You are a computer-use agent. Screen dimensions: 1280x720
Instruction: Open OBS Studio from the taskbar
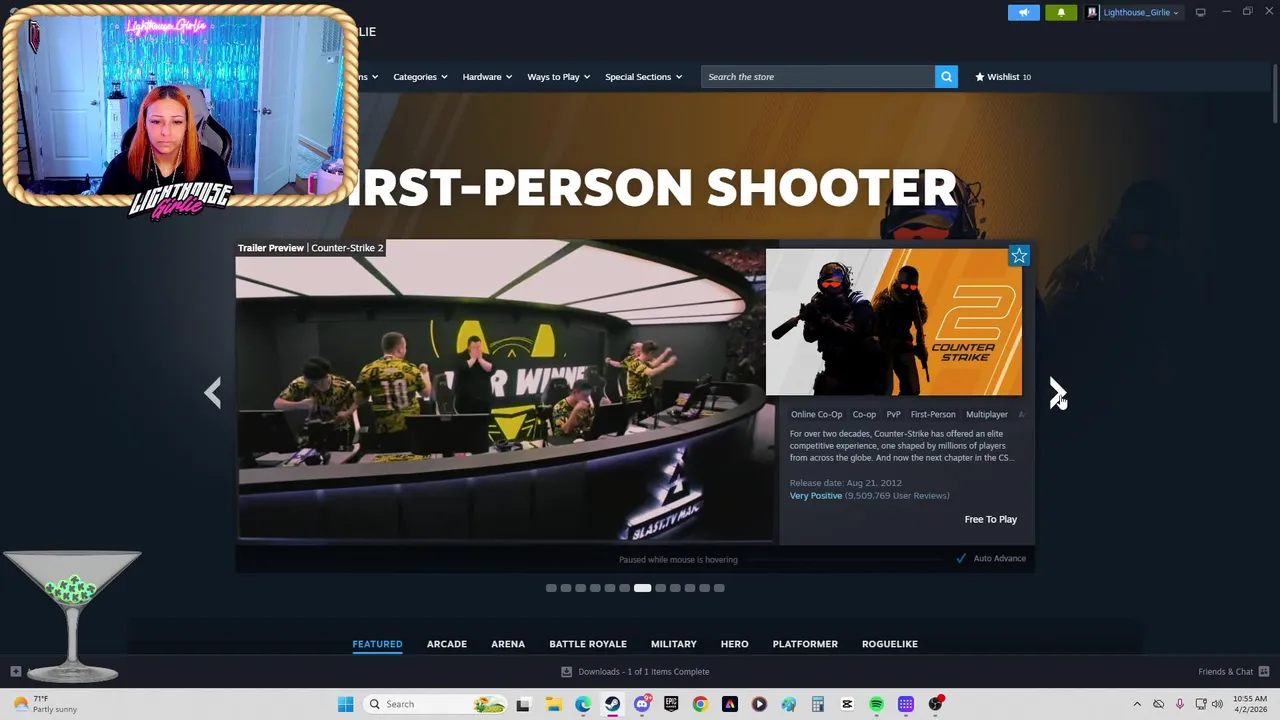(x=935, y=704)
